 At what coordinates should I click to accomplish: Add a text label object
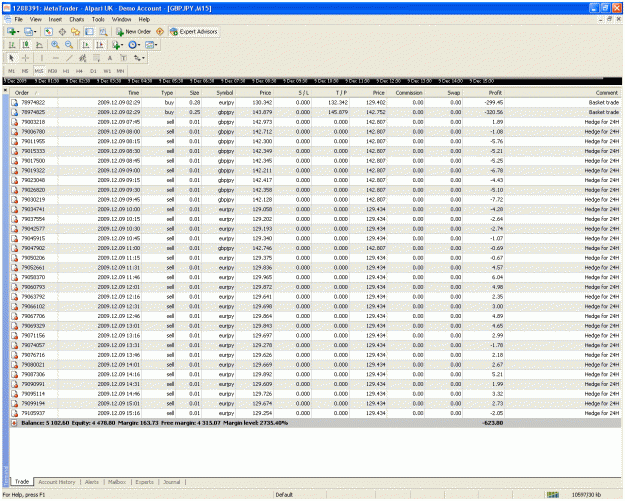pos(124,58)
